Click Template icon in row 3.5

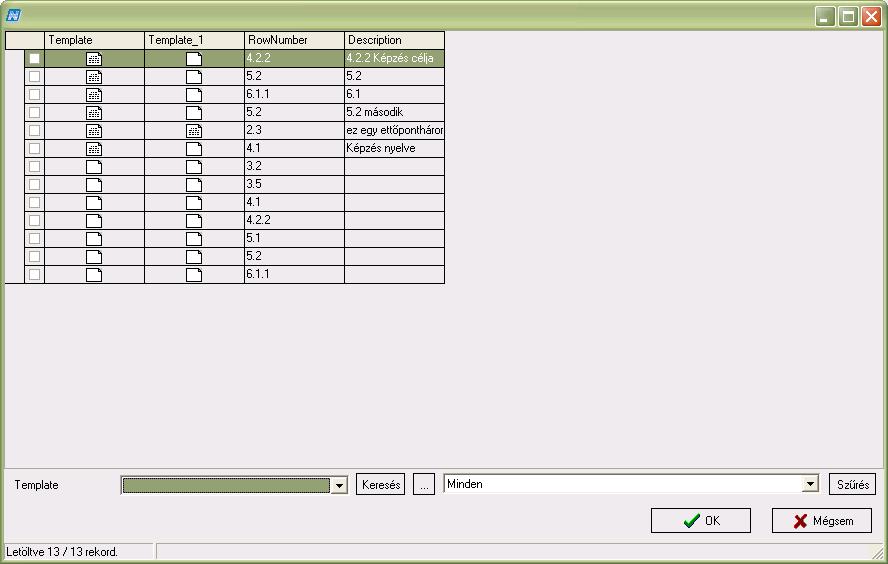94,185
